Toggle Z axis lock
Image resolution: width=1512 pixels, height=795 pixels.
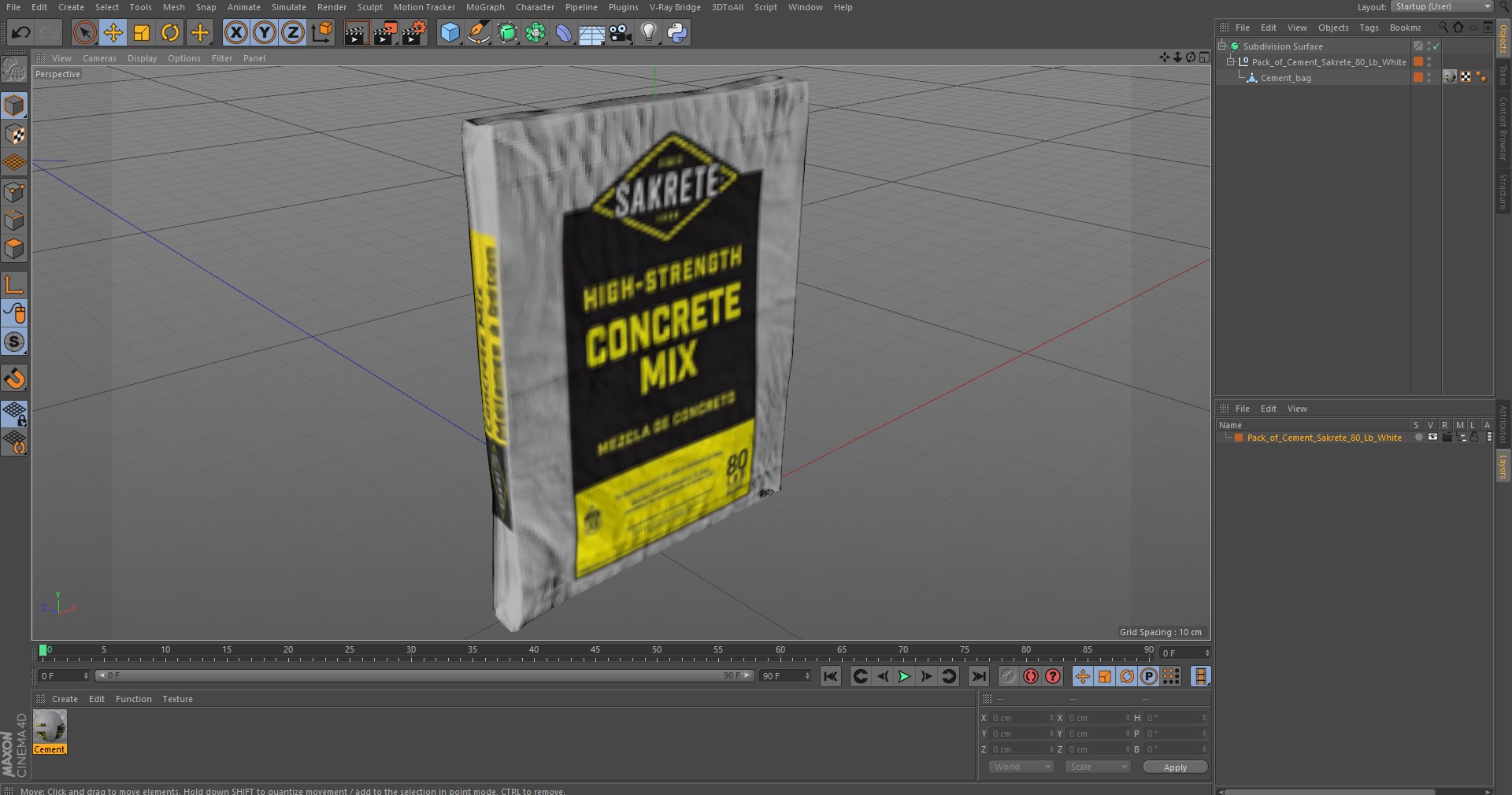coord(293,32)
